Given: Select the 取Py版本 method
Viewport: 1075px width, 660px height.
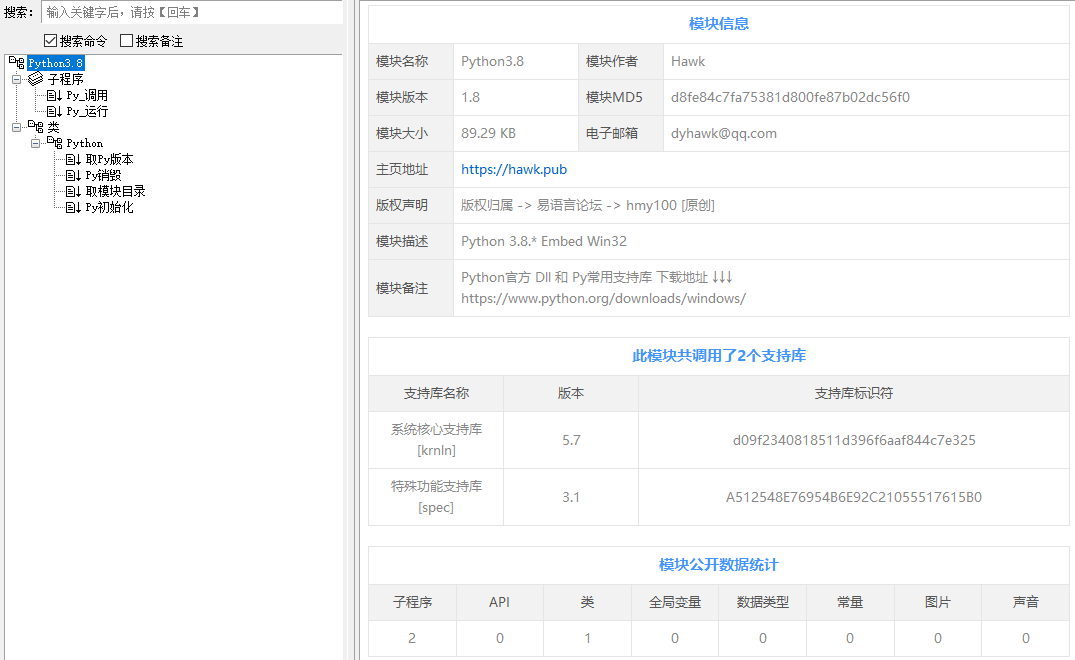Looking at the screenshot, I should point(109,159).
